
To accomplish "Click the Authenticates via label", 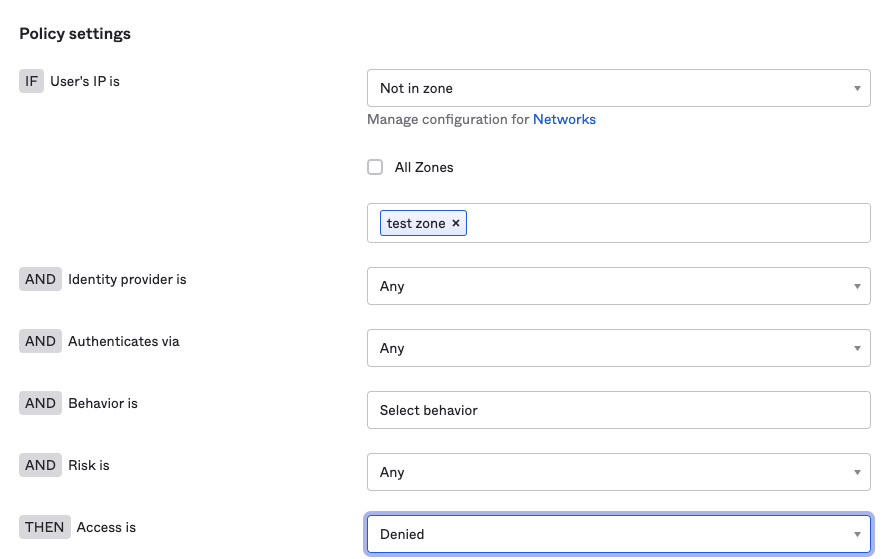I will coord(124,341).
